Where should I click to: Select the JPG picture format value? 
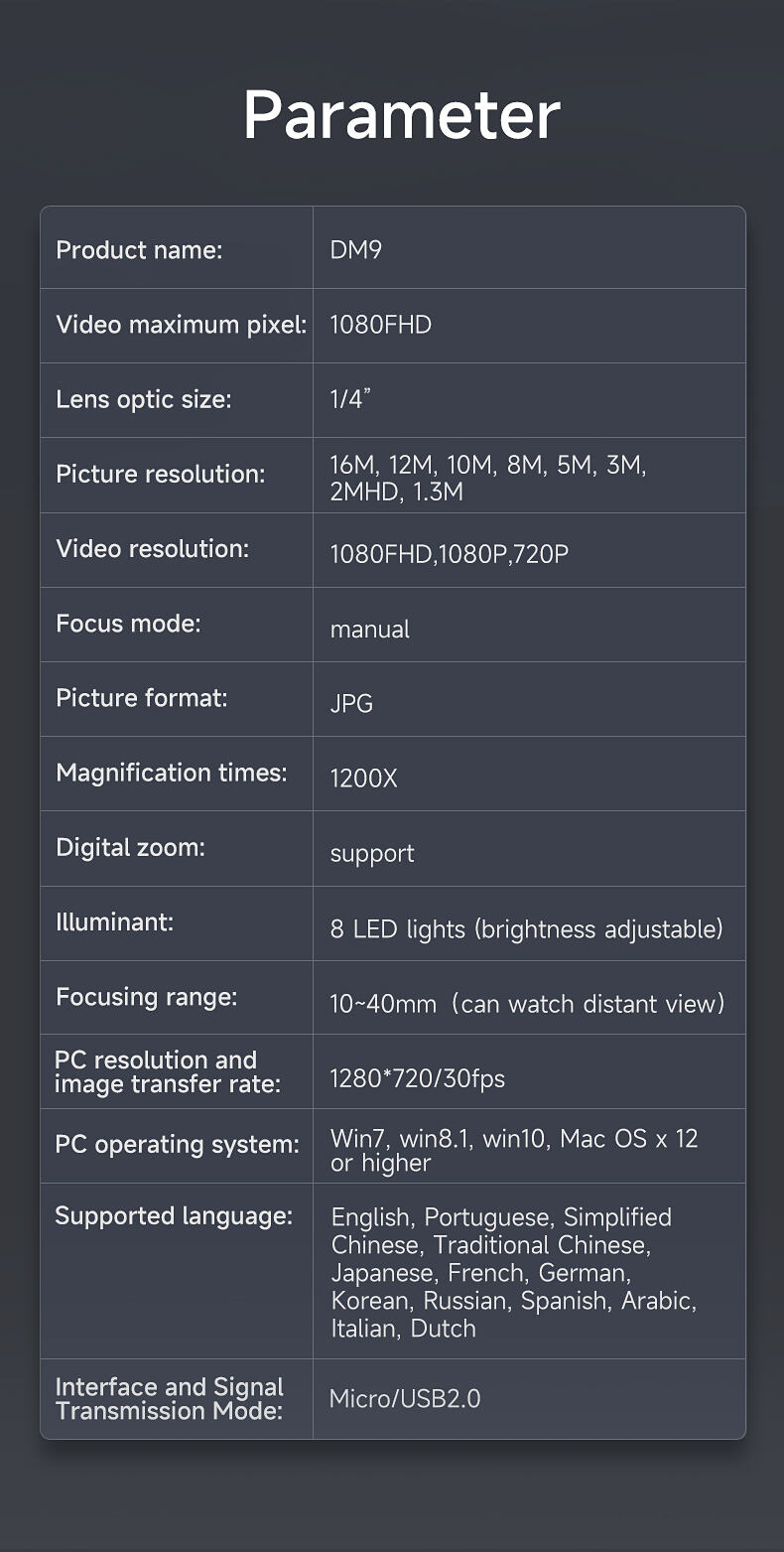click(351, 704)
